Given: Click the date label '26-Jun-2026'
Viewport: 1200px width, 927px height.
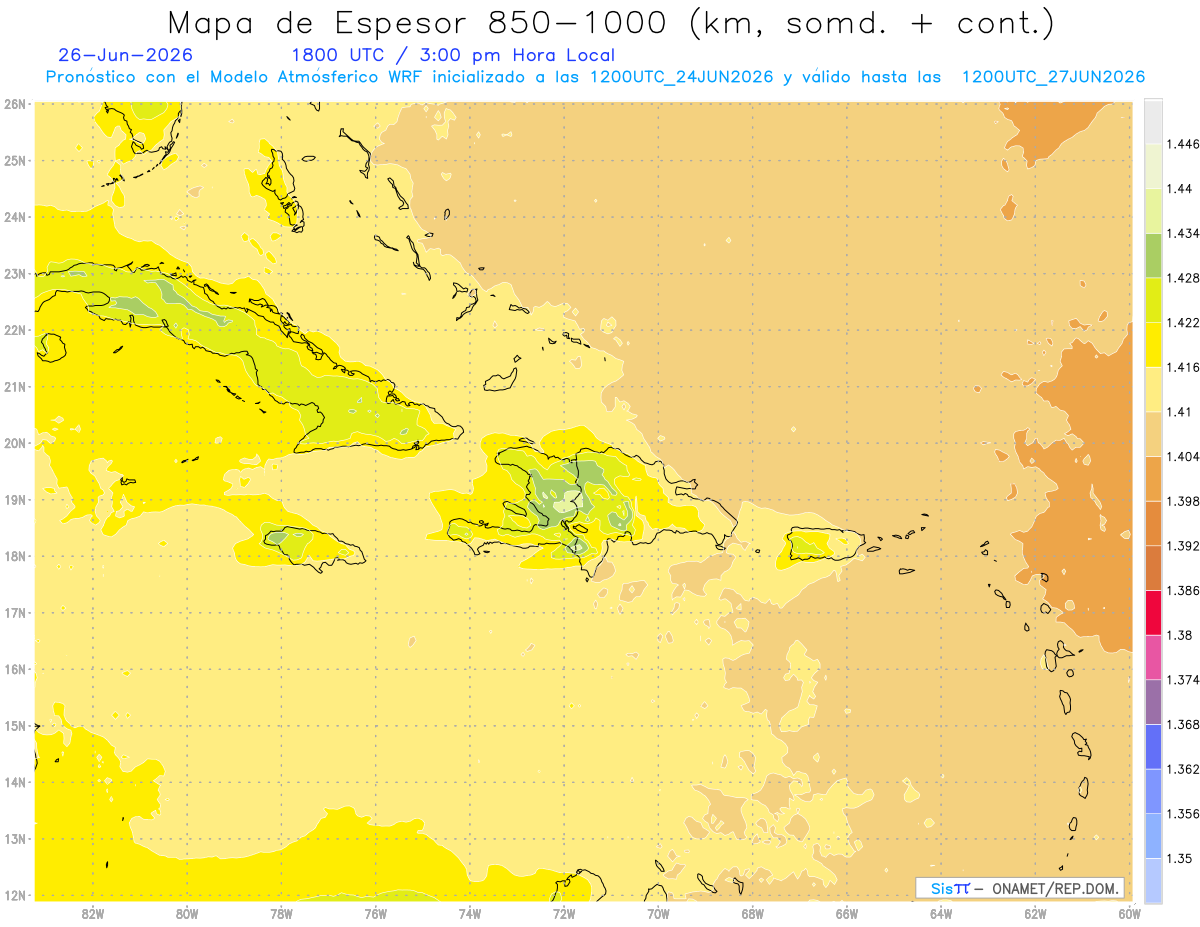Looking at the screenshot, I should click(126, 55).
